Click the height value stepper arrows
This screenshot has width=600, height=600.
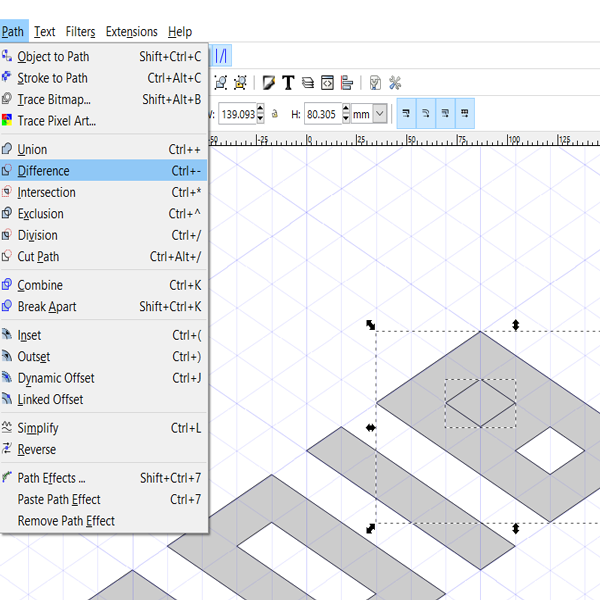pyautogui.click(x=346, y=114)
